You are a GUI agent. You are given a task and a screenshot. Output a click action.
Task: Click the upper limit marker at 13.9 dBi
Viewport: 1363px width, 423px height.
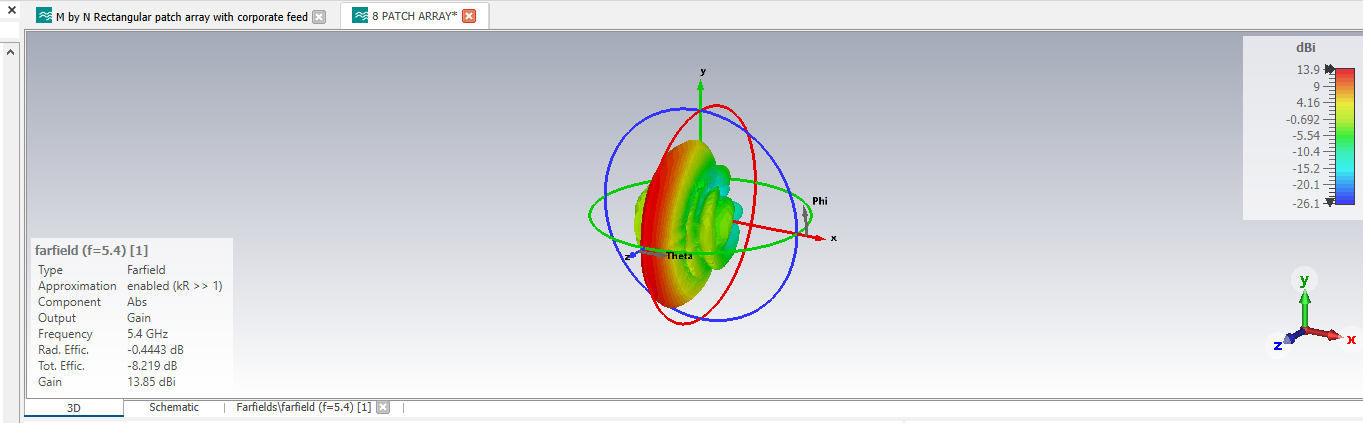1329,69
